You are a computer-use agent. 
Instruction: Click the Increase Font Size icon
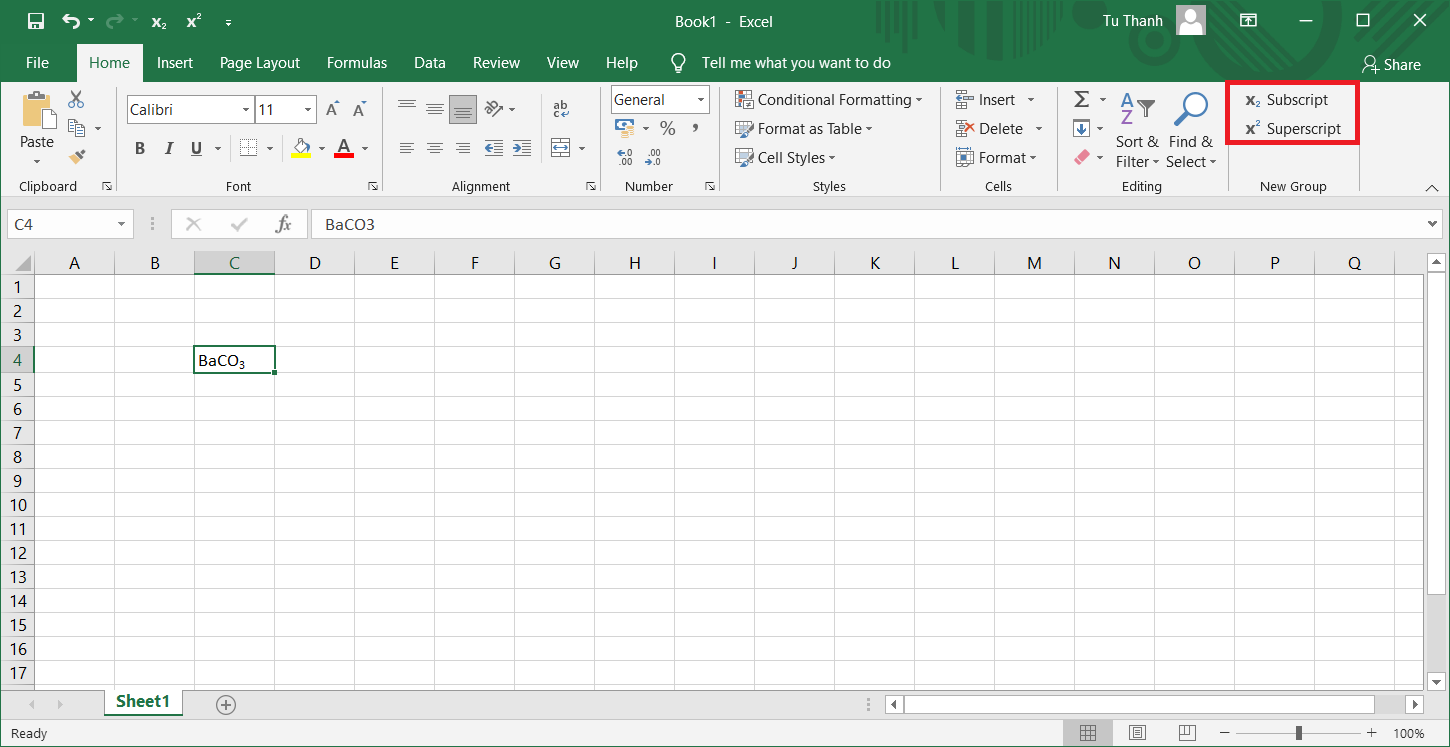pyautogui.click(x=333, y=109)
